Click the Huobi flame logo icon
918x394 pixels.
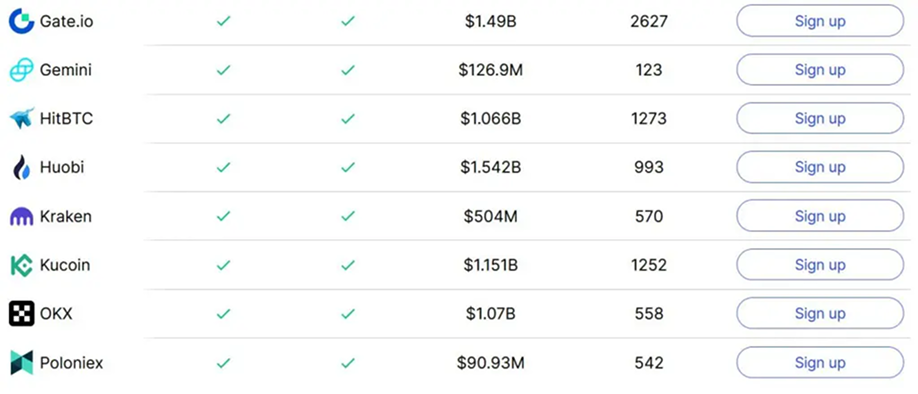click(x=22, y=167)
